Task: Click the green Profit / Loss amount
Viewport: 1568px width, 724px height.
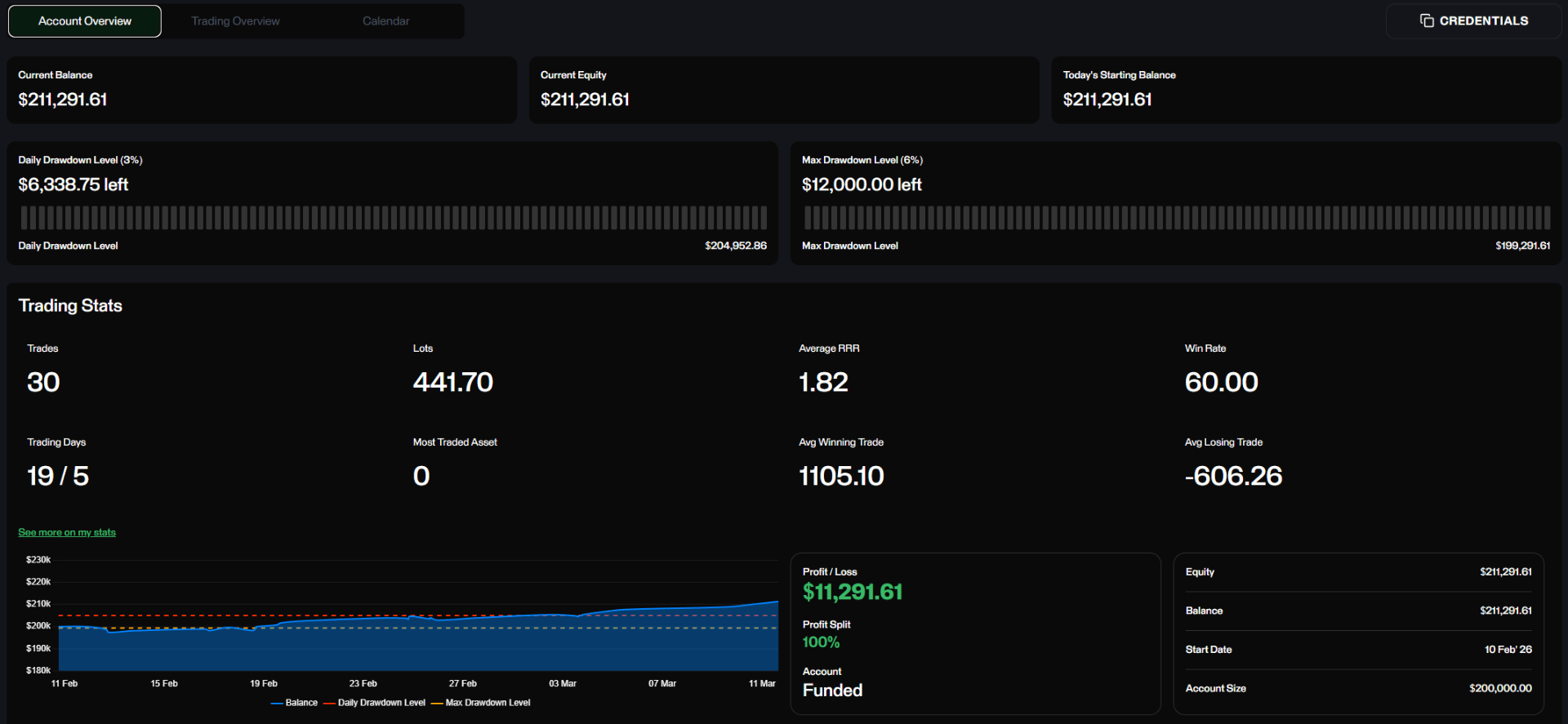Action: click(853, 592)
